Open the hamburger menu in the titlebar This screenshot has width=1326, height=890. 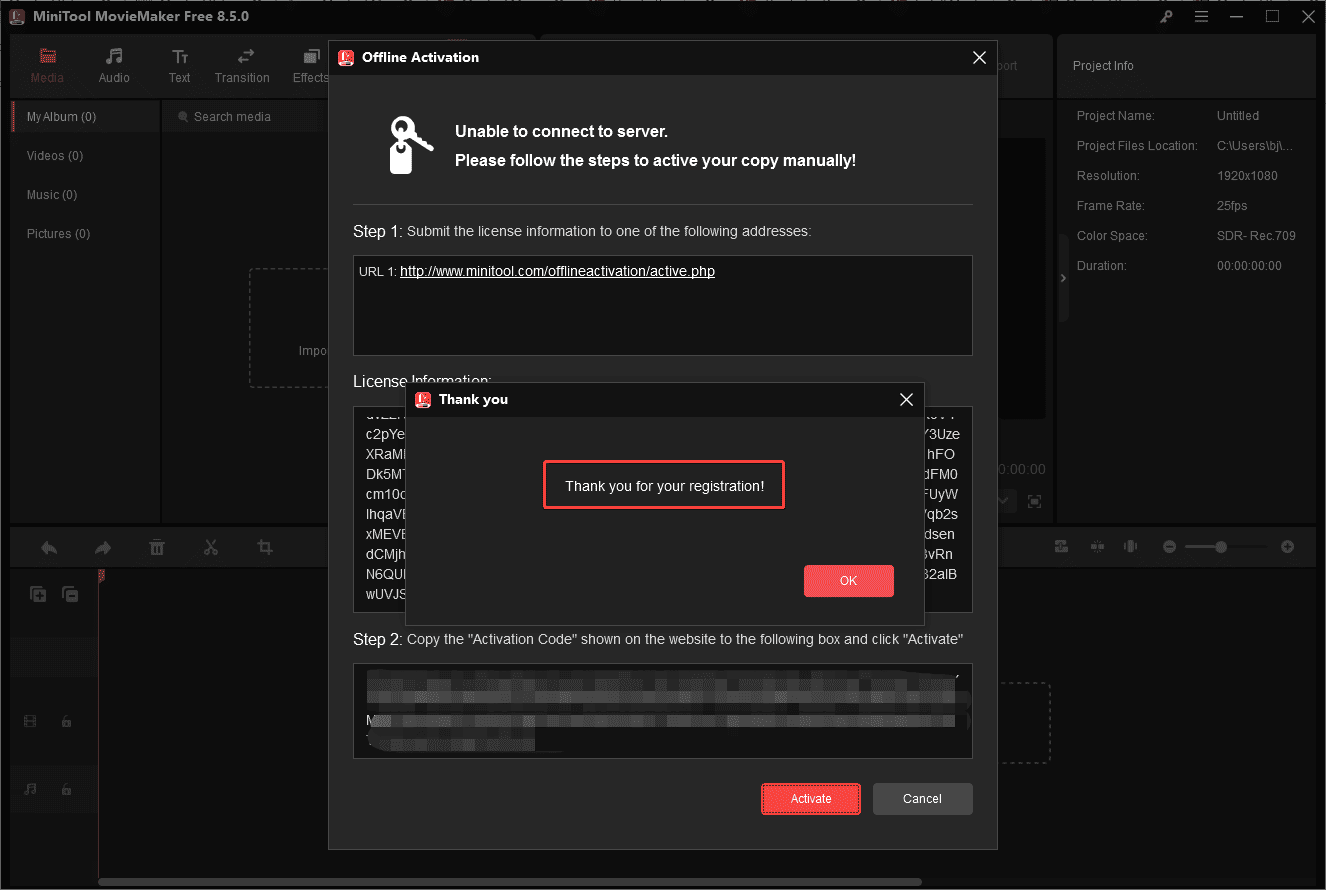(x=1201, y=16)
